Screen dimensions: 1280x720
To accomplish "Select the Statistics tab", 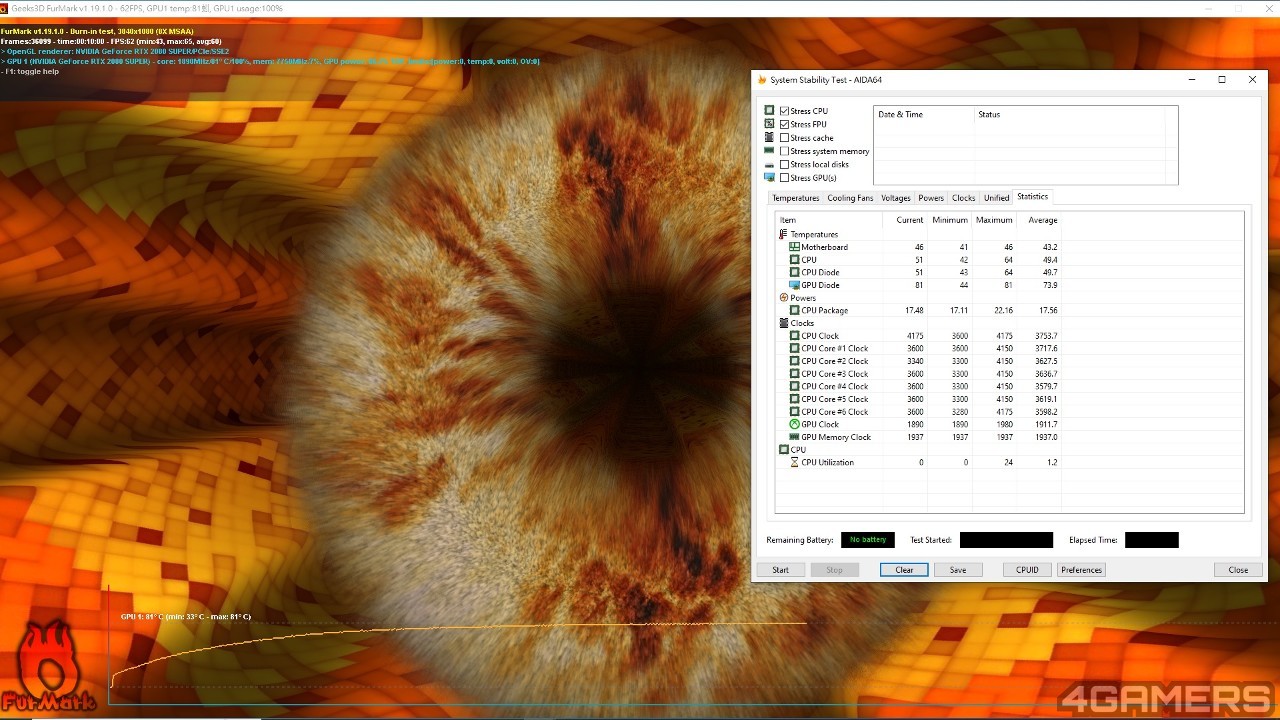I will coord(1033,197).
